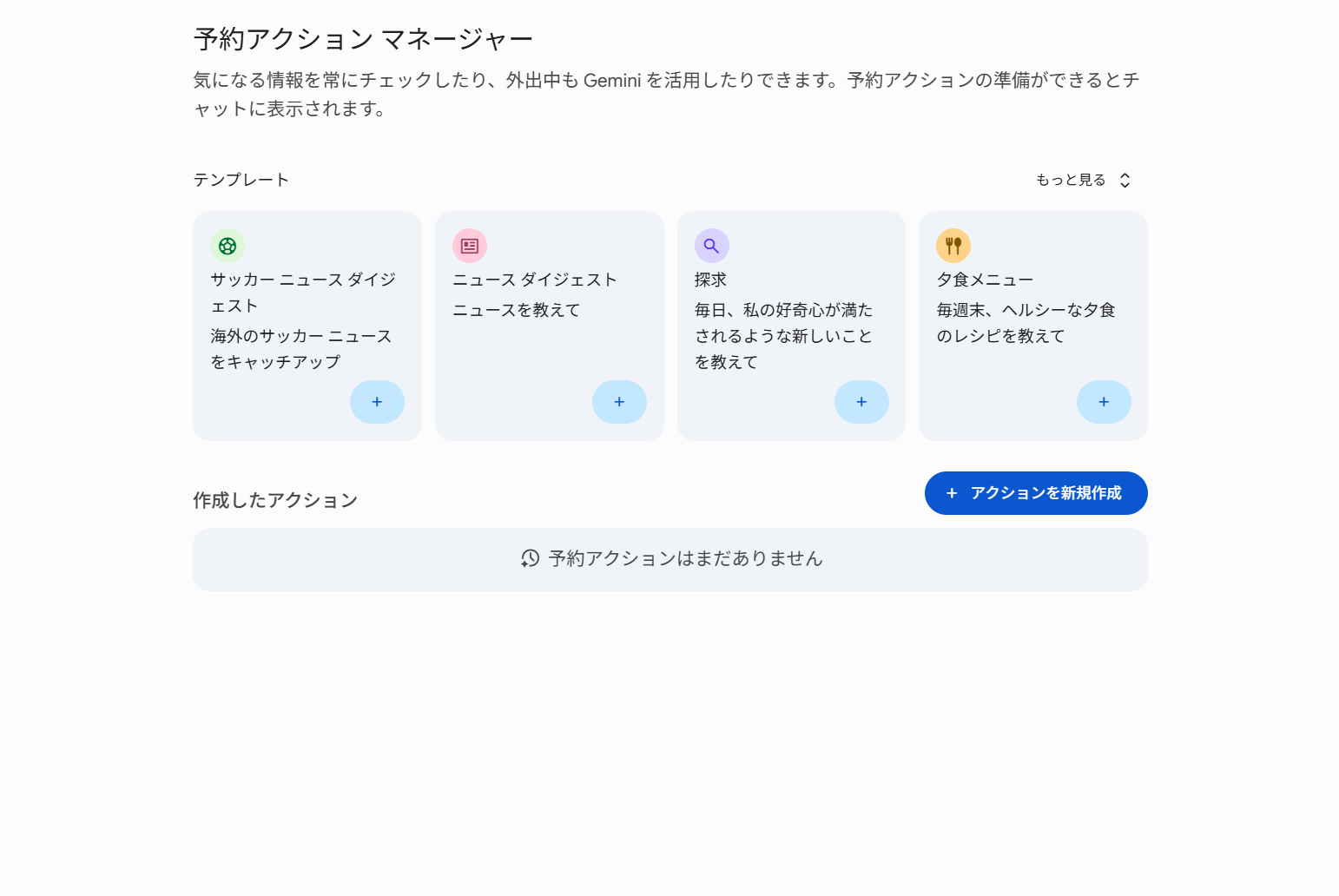Click the 夕食メニュー card title
1339x896 pixels.
coord(985,280)
